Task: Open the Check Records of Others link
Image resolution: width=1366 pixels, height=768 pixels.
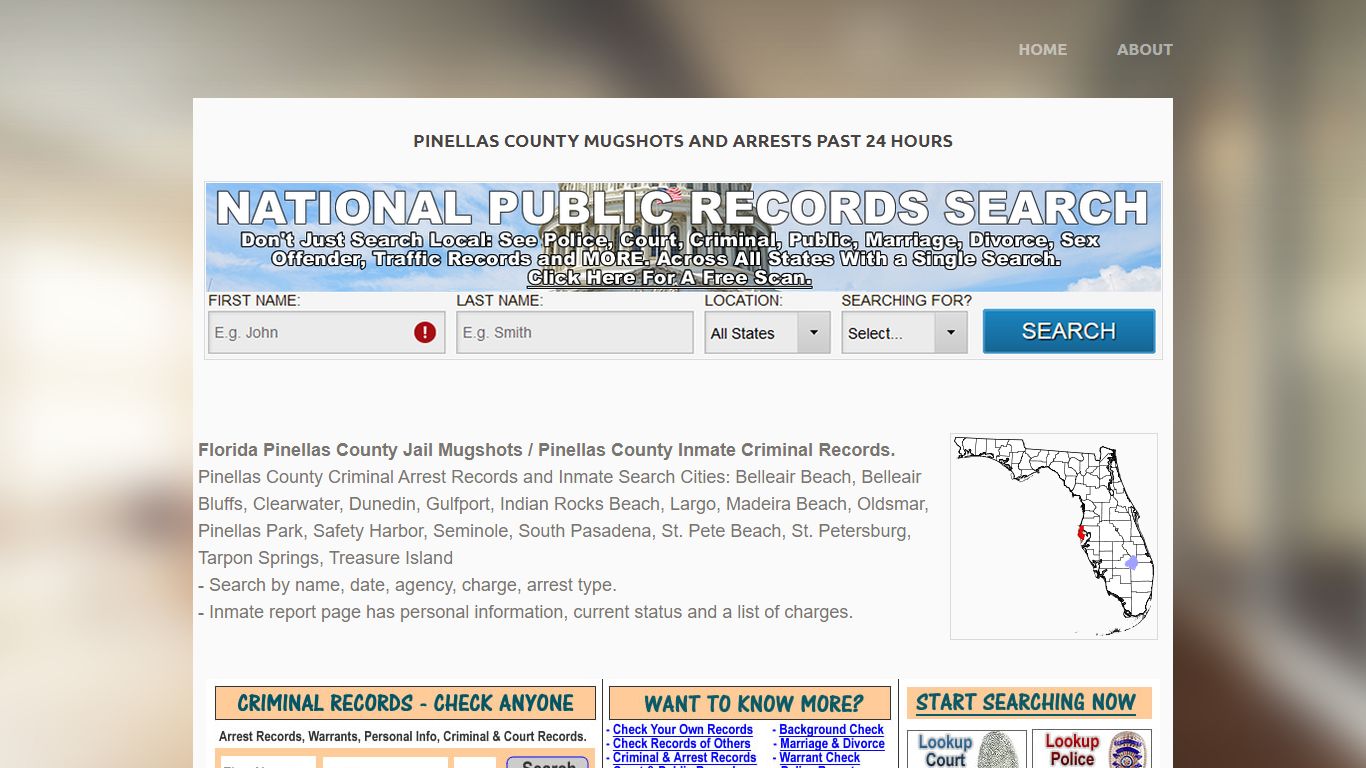Action: pos(681,744)
